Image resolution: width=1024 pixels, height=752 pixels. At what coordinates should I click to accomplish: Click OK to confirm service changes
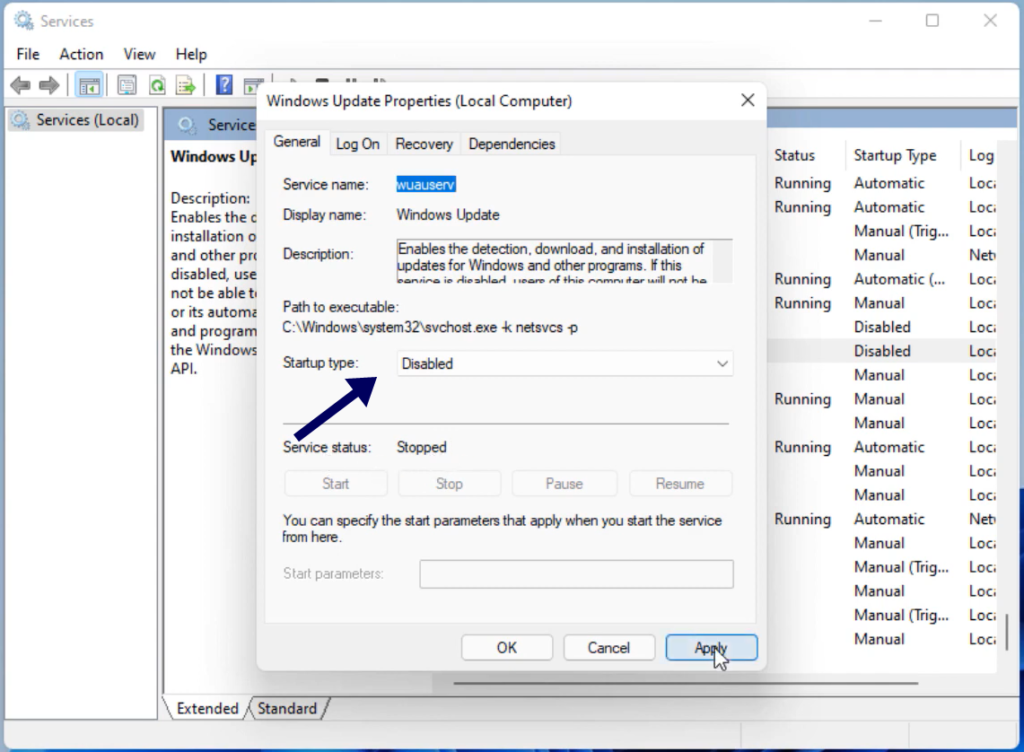[x=506, y=647]
